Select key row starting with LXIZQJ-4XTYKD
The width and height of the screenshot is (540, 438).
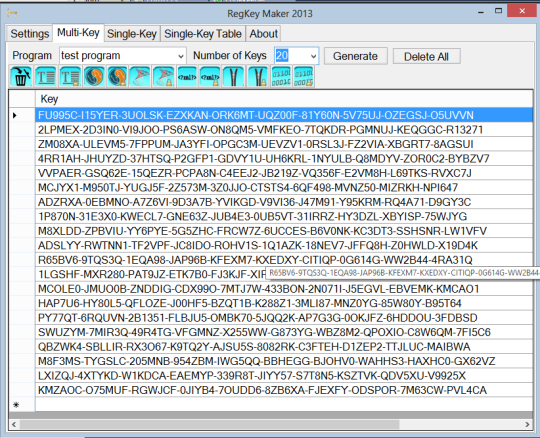[x=284, y=375]
